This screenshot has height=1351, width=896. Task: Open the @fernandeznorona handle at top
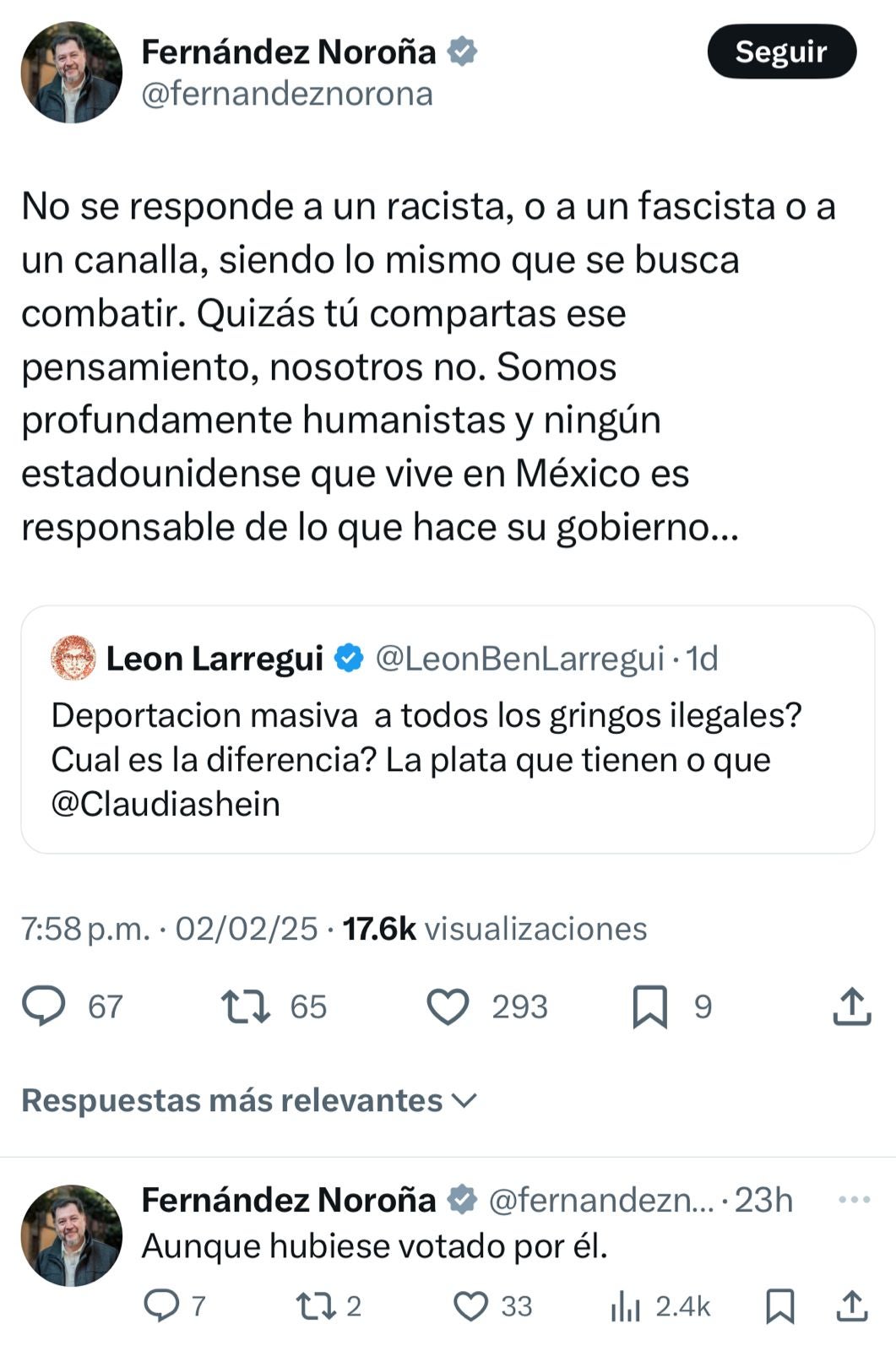pos(287,94)
